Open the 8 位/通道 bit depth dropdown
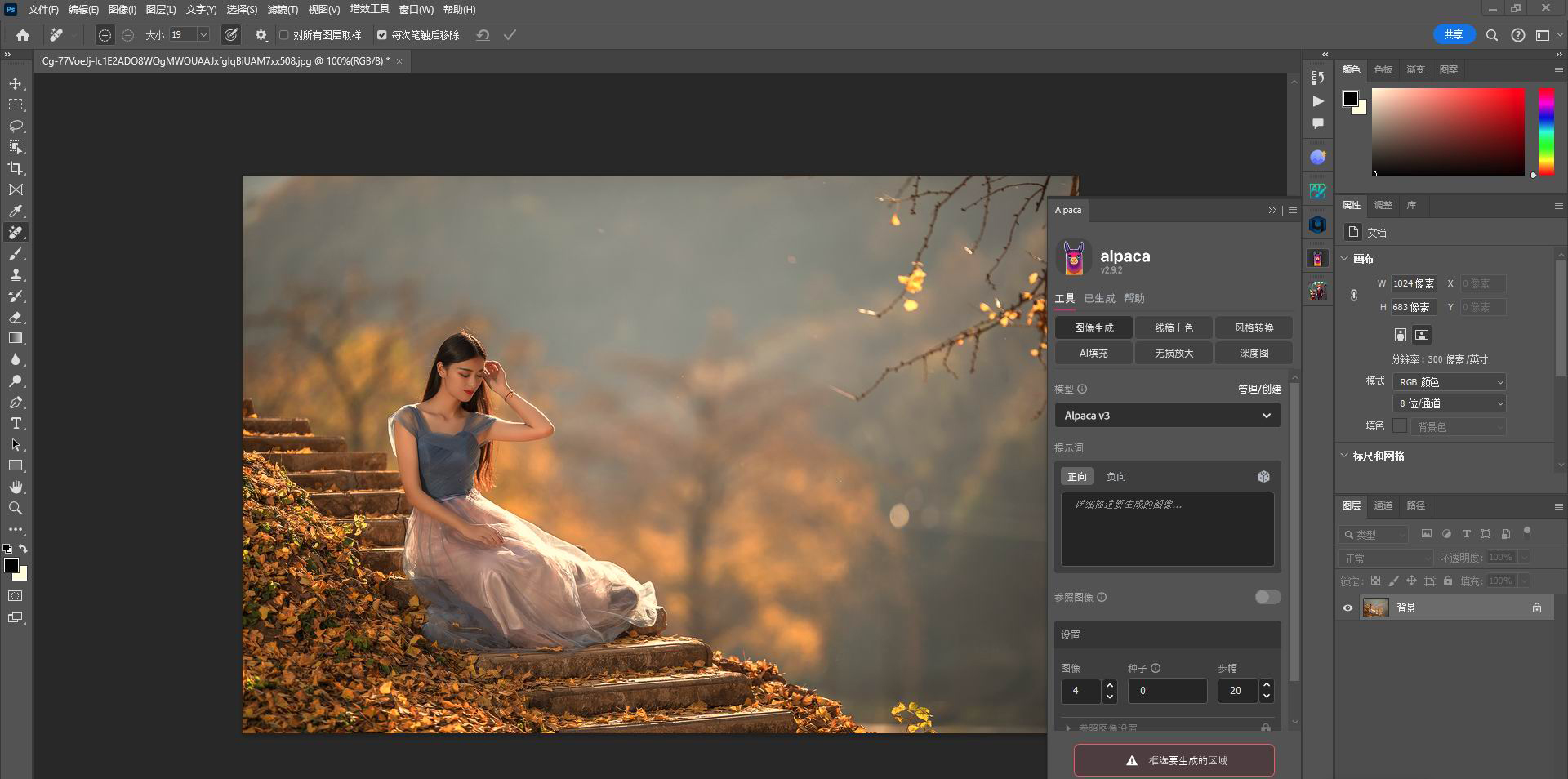Screen dimensions: 1568x779 (x=1450, y=403)
